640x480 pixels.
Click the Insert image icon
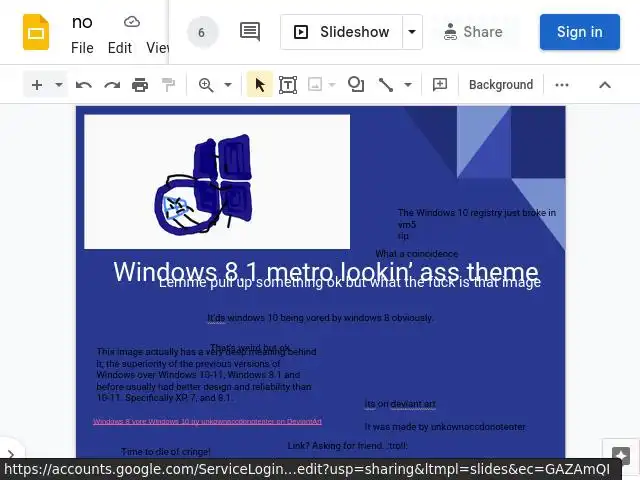[315, 85]
